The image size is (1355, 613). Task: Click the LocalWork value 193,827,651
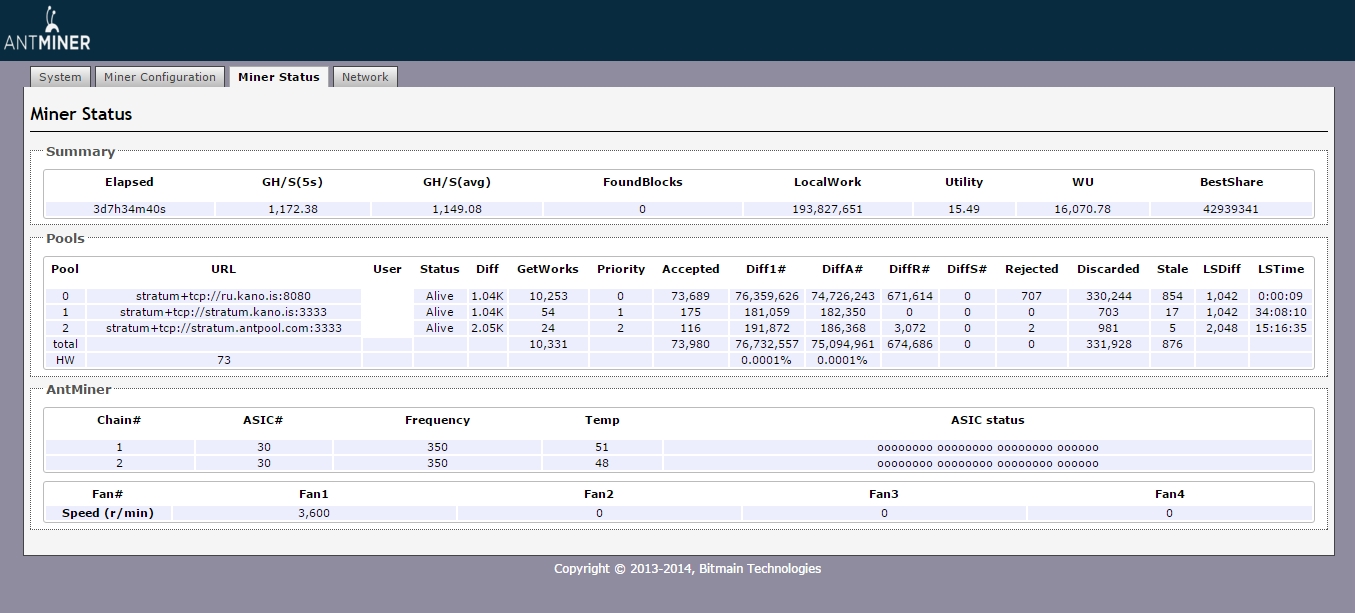pyautogui.click(x=827, y=209)
